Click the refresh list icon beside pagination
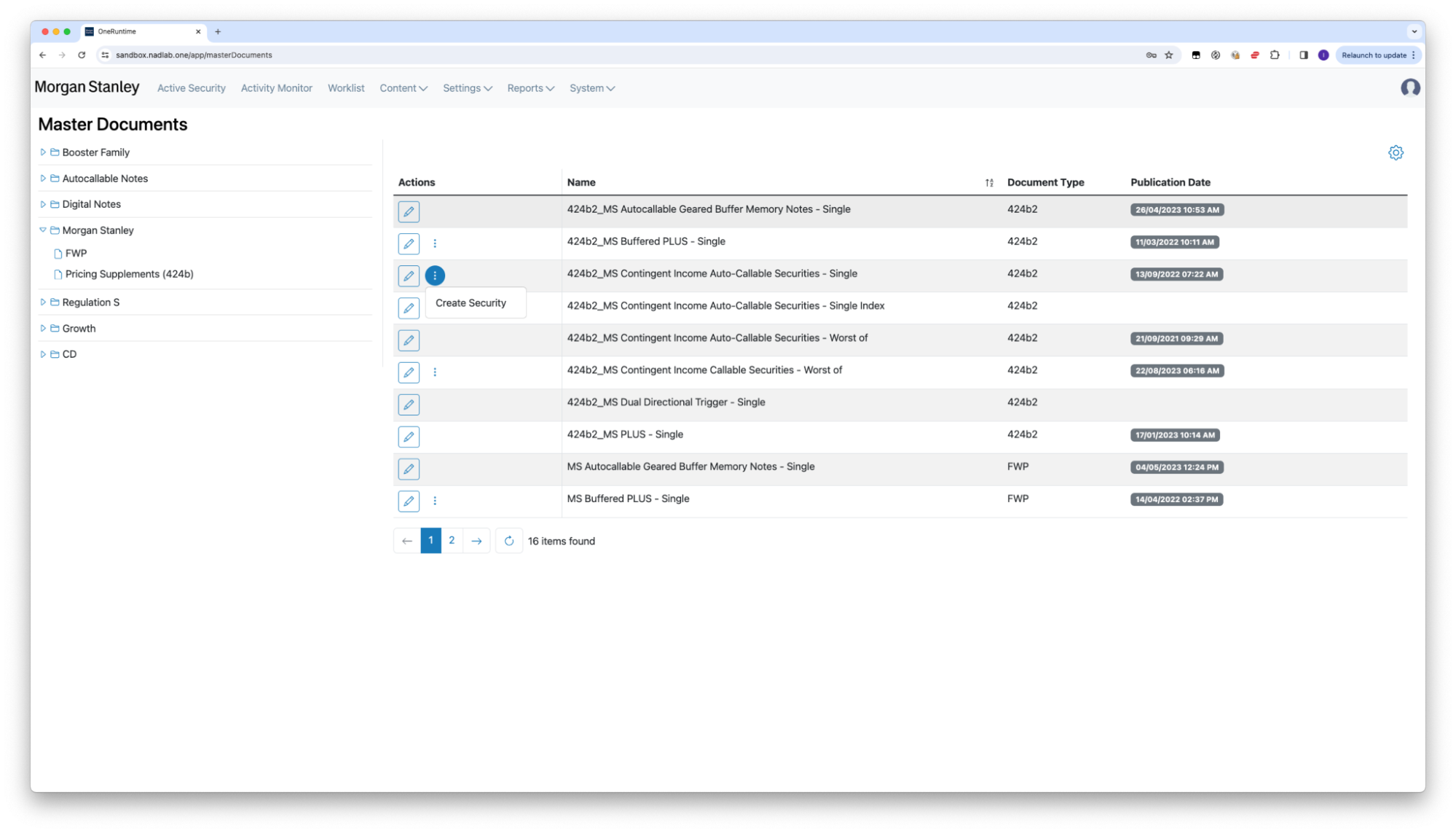 (x=509, y=541)
